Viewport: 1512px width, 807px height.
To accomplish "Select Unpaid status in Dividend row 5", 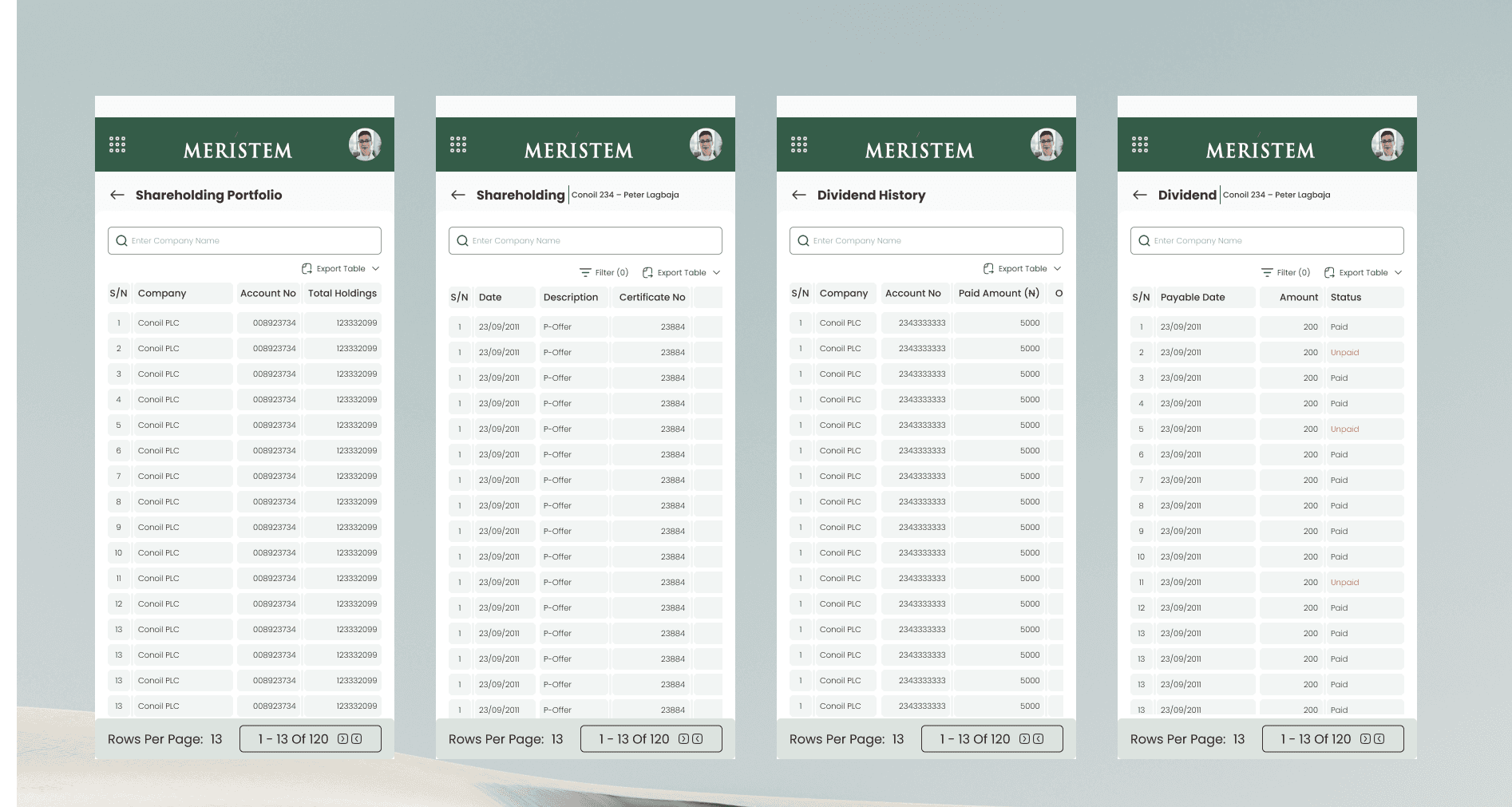I will (x=1344, y=429).
